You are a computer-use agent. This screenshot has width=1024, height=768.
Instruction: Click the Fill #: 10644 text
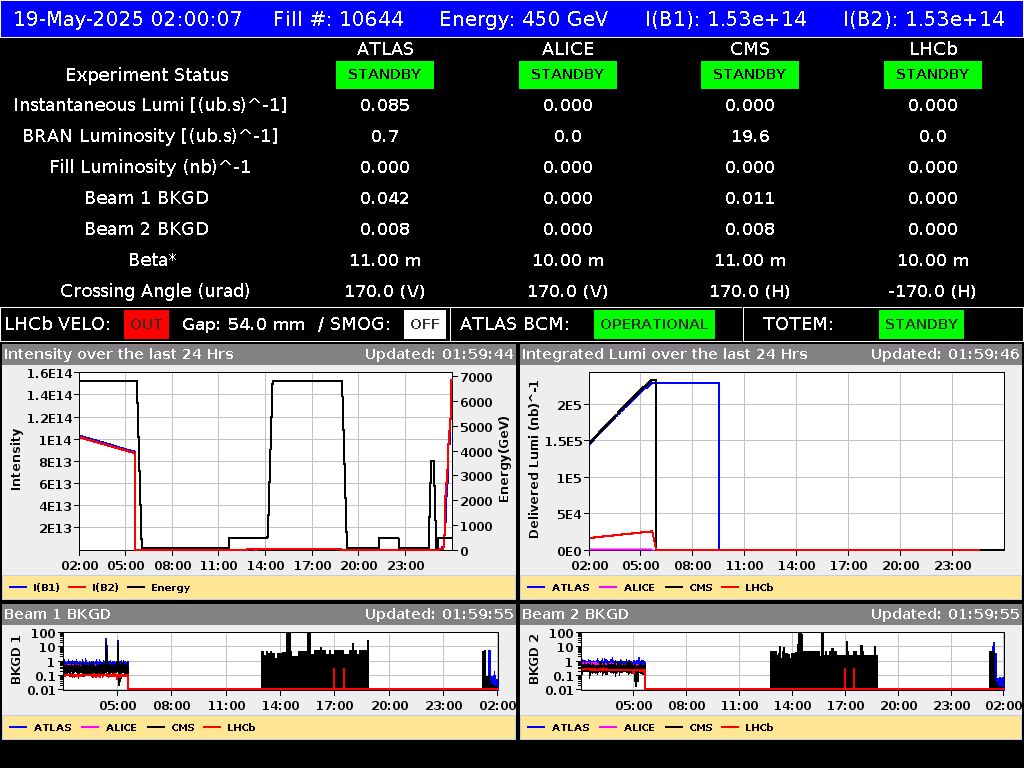click(338, 18)
